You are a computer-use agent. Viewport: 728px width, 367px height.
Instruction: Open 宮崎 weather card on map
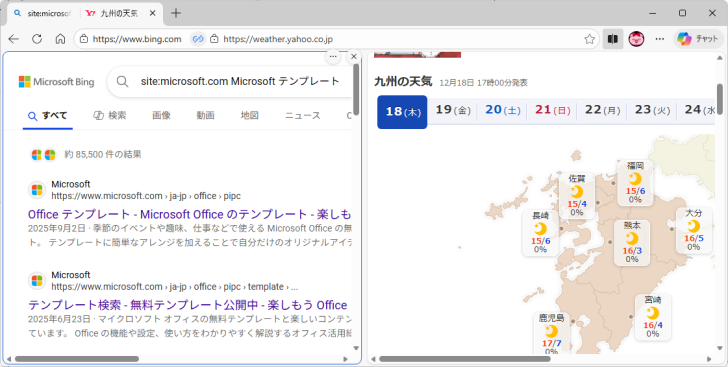(652, 317)
